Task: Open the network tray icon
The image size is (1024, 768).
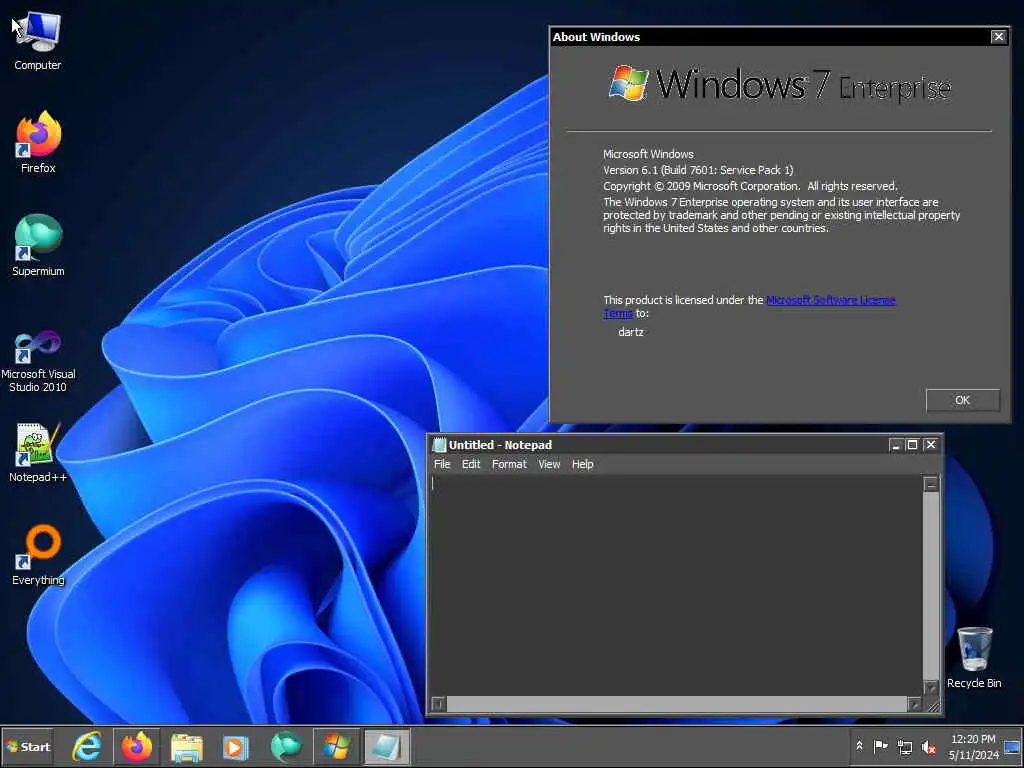Action: [904, 746]
